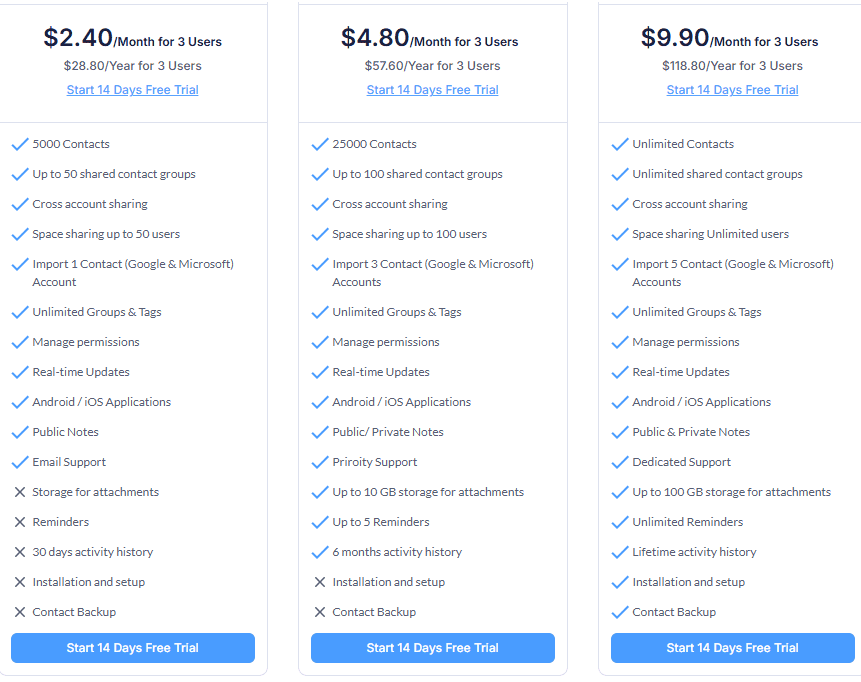Open the $9.90 plan free trial link
The height and width of the screenshot is (682, 861).
pos(732,89)
